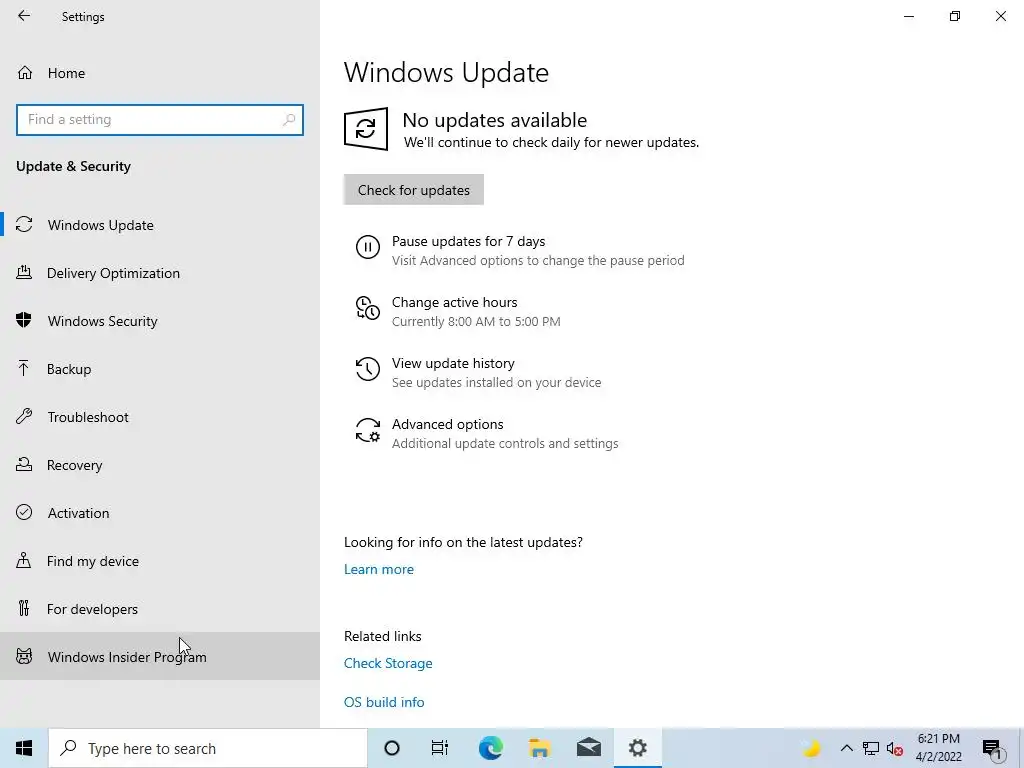Screen dimensions: 1024x768
Task: Click the Learn more link
Action: click(x=379, y=569)
